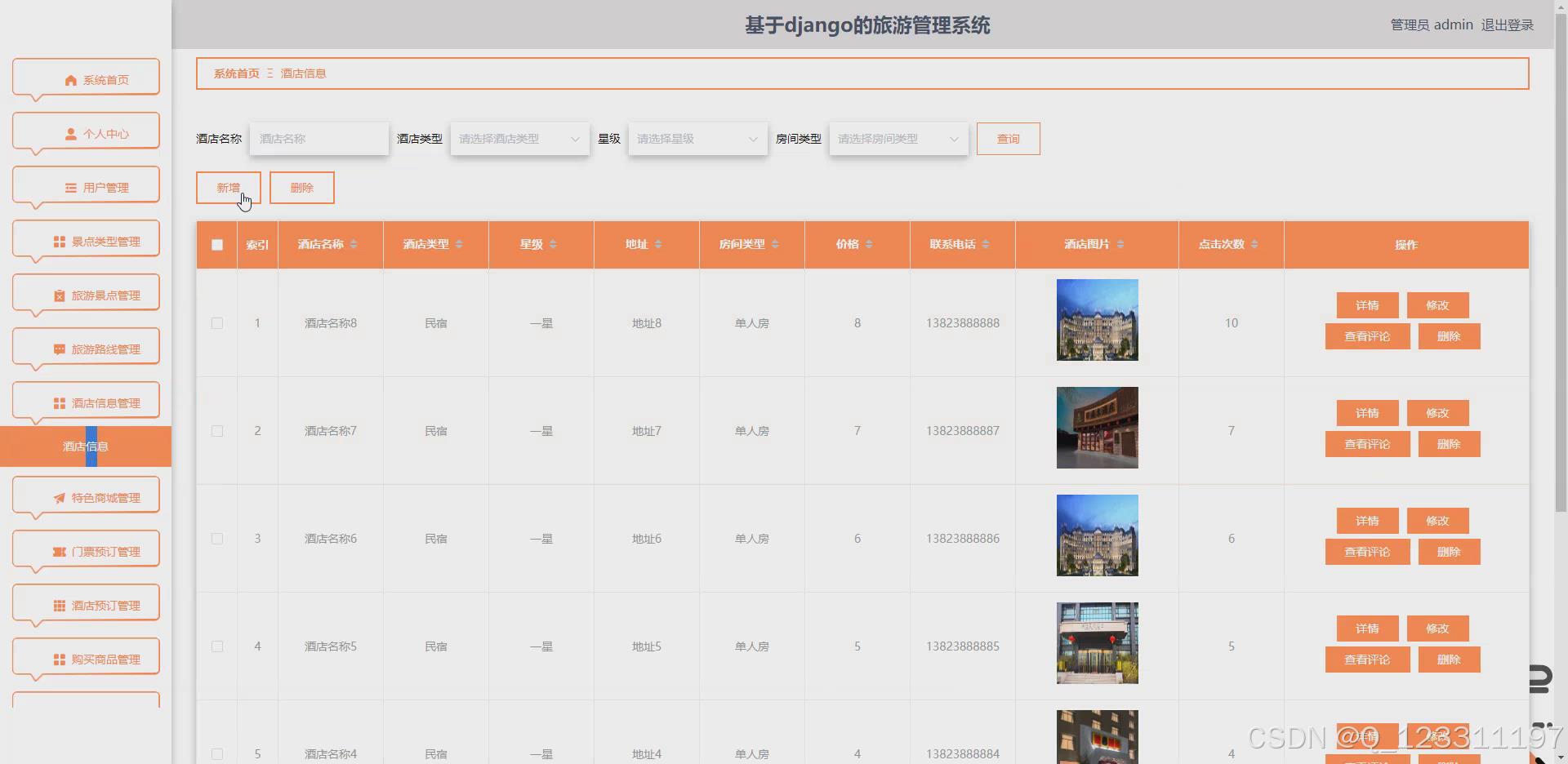Click the ticket icon beside 门票预订管理
The height and width of the screenshot is (764, 1568).
(60, 552)
